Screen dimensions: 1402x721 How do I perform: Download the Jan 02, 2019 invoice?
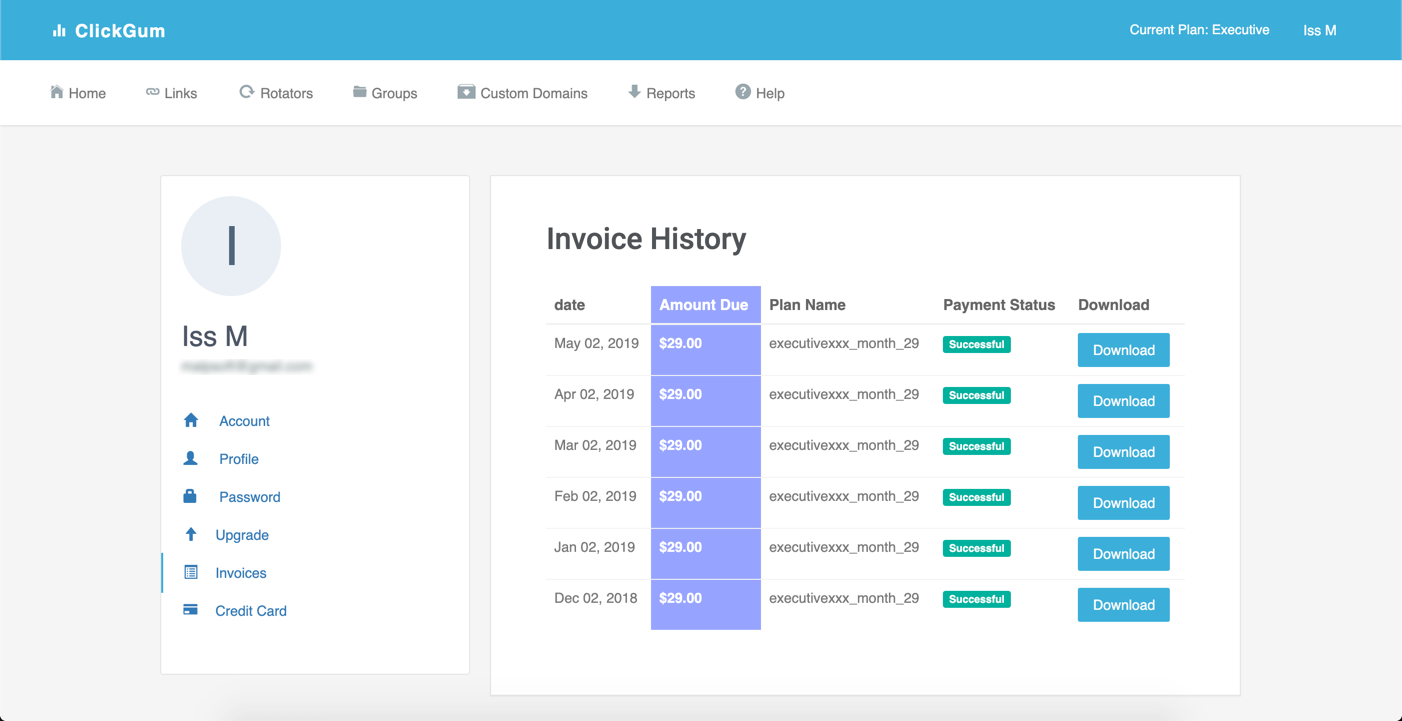[1123, 554]
